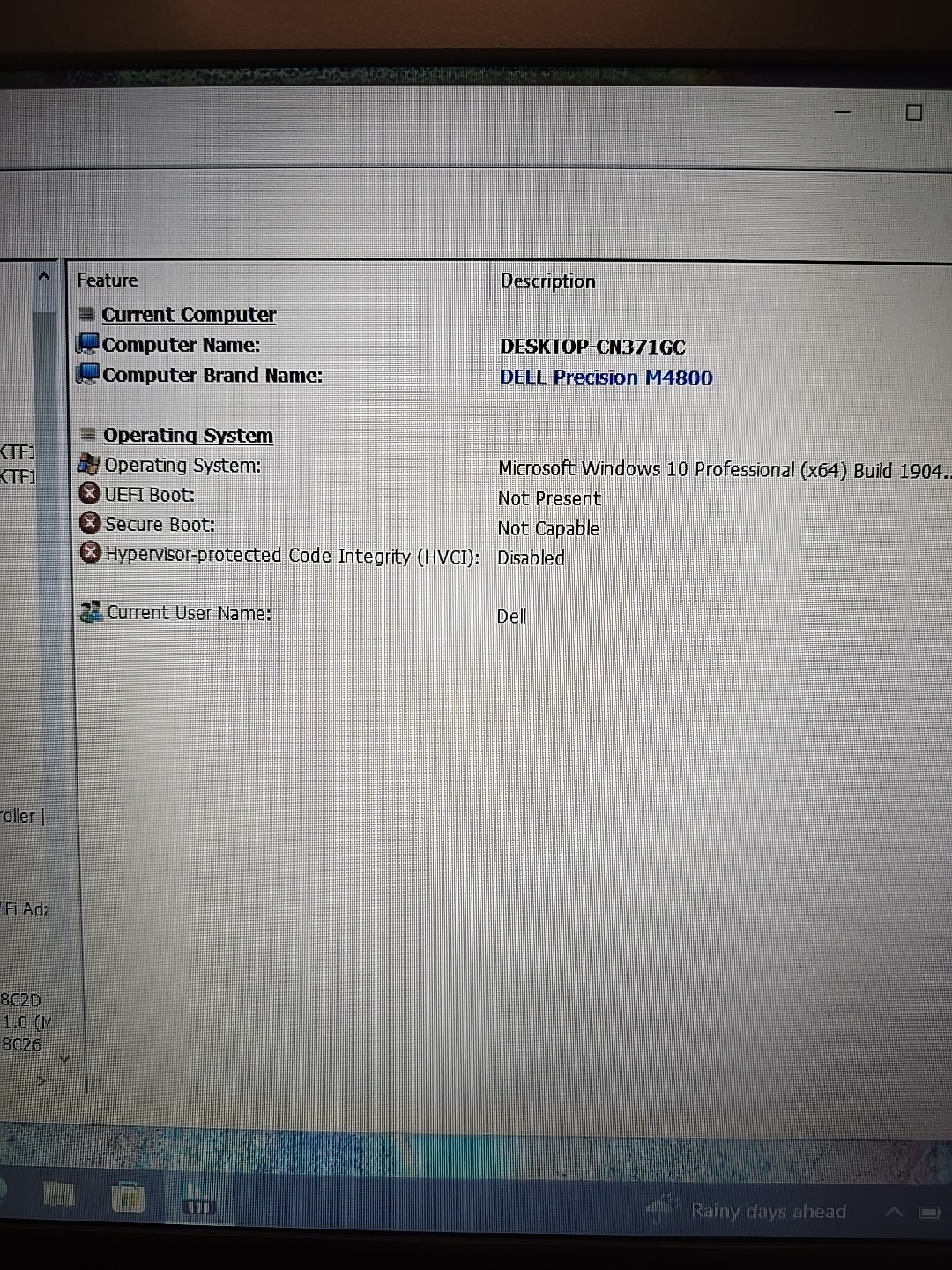
Task: Click the Feature column header
Action: [x=108, y=280]
